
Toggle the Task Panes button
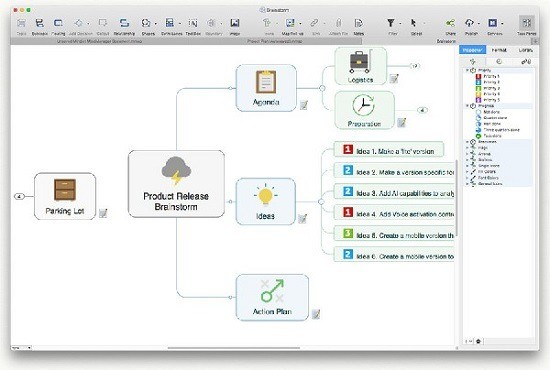[526, 26]
